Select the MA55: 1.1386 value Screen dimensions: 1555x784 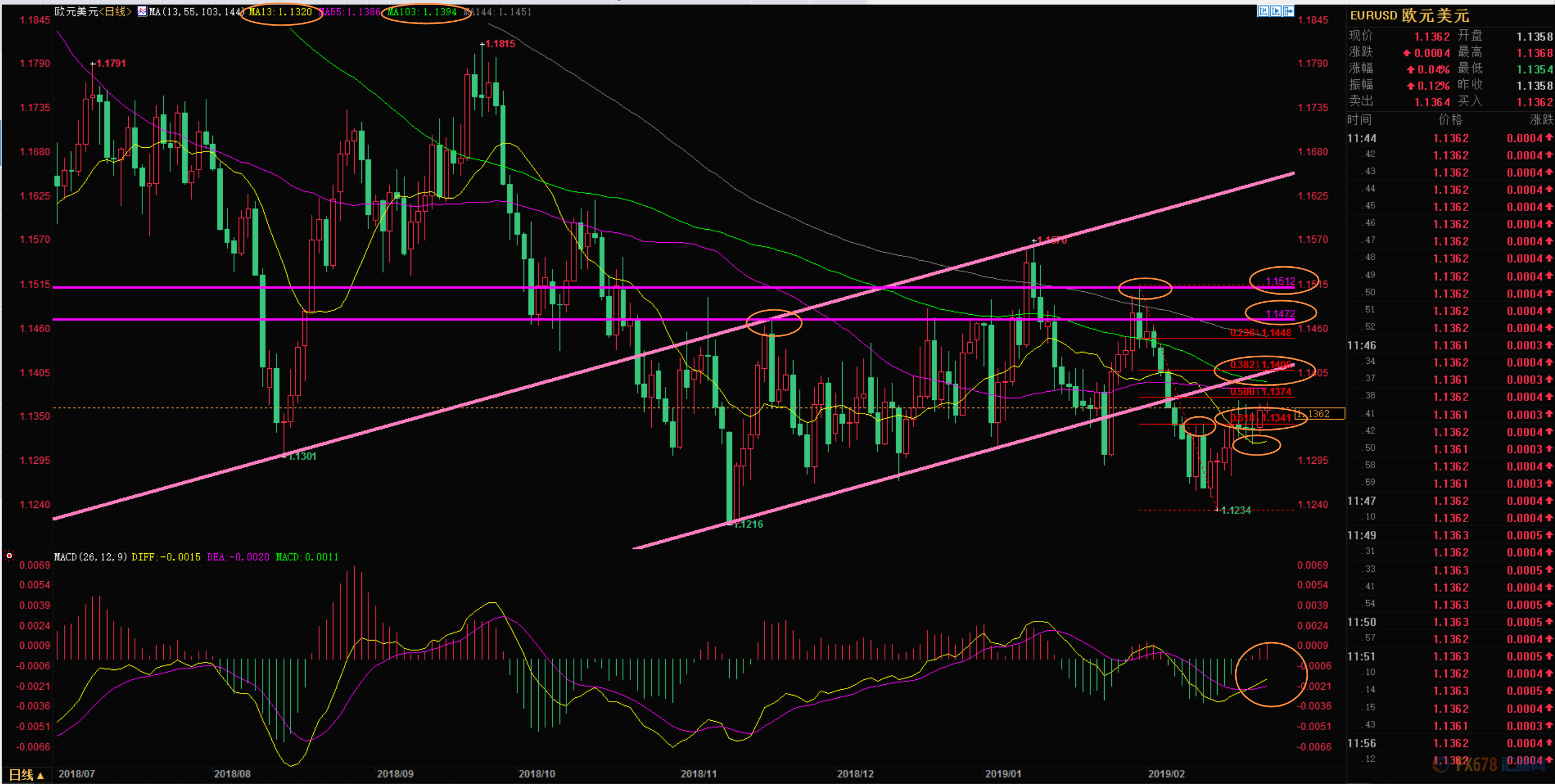350,11
